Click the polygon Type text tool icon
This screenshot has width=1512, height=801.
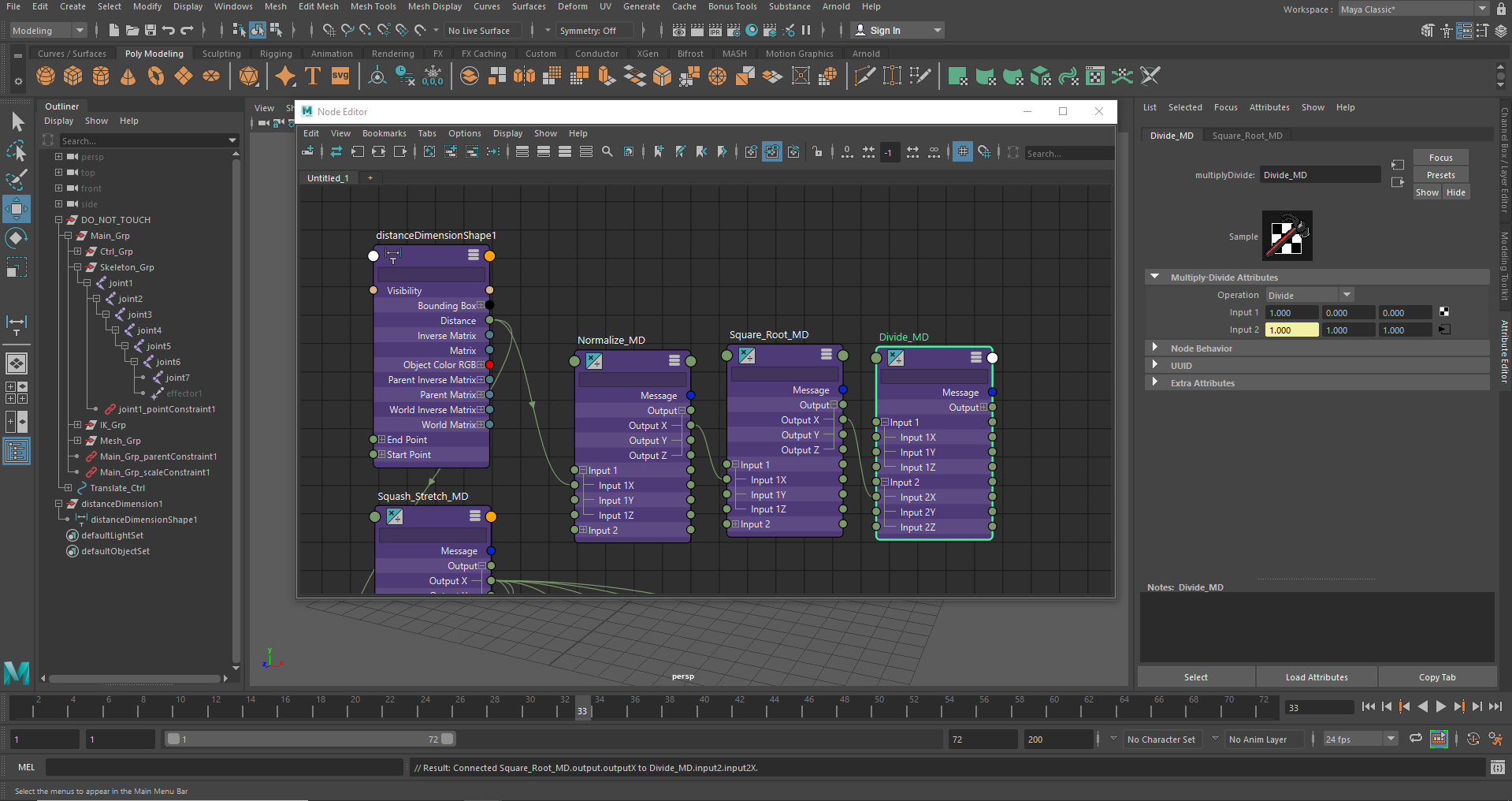(x=313, y=76)
